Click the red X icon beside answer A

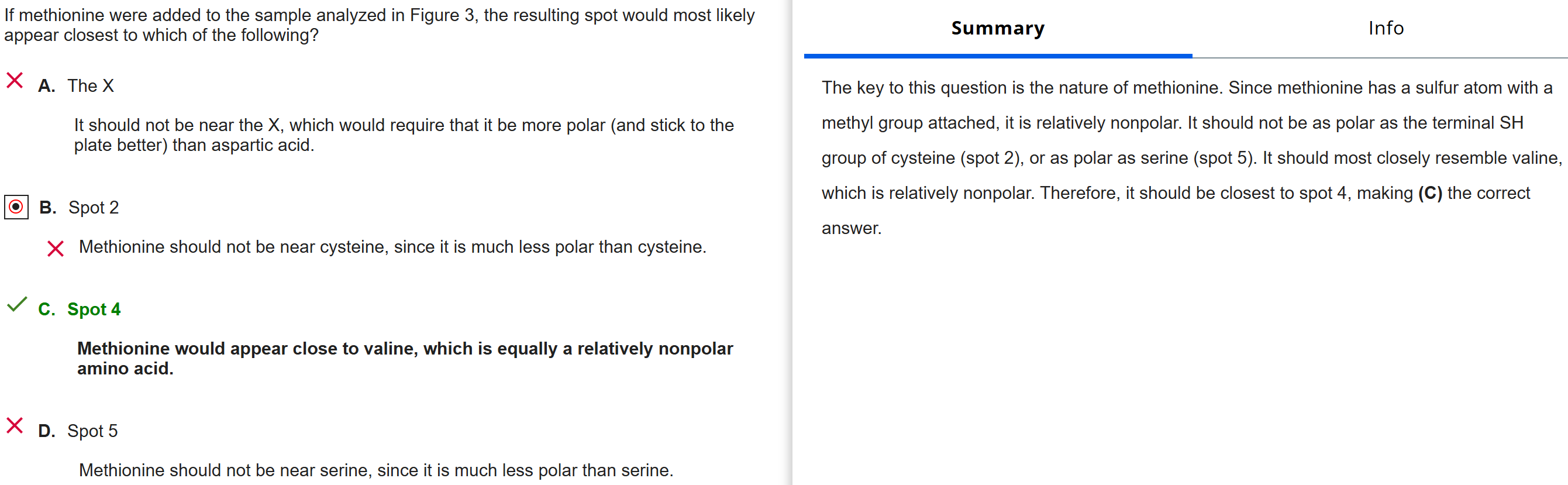(15, 80)
